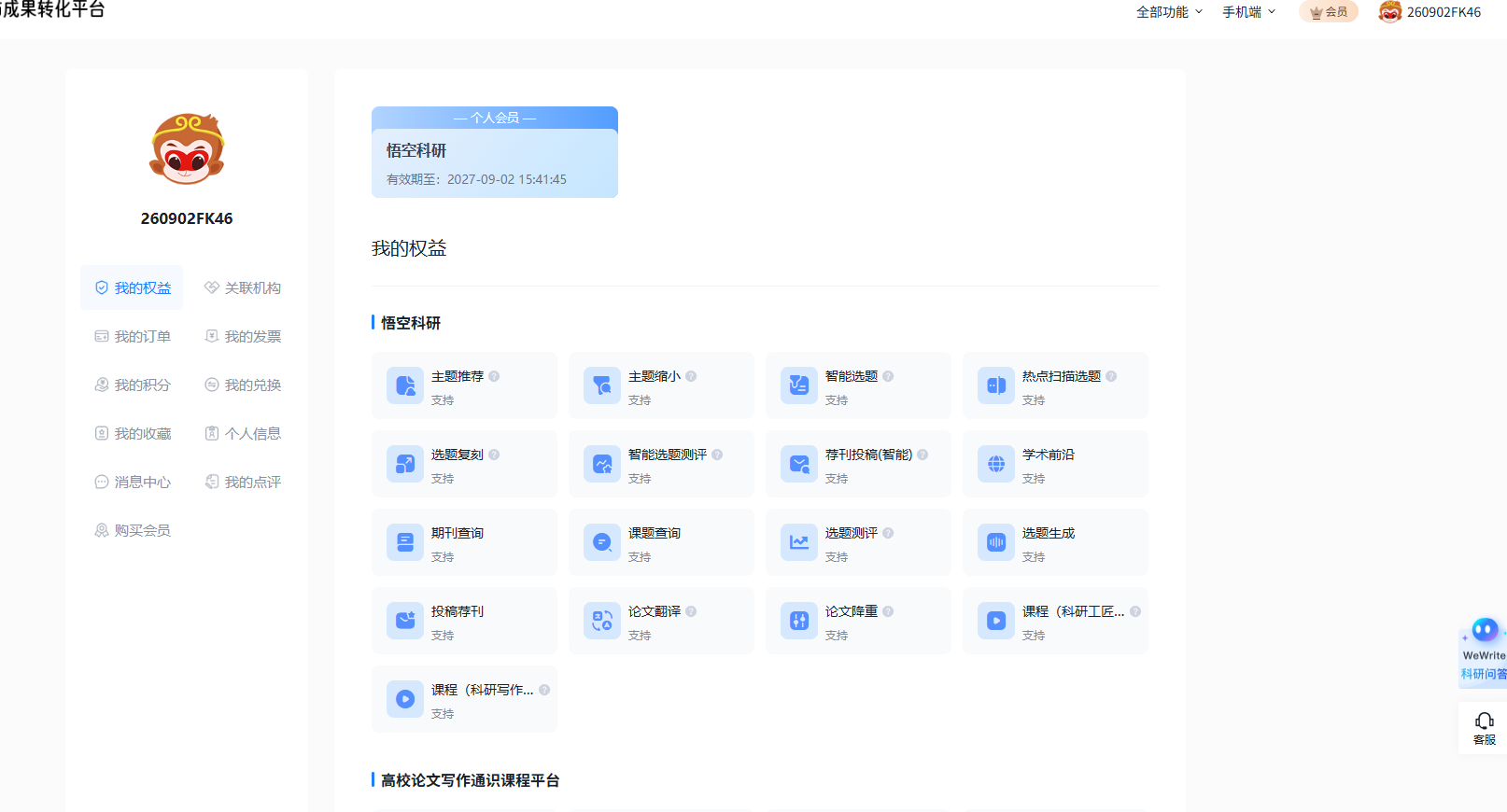Image resolution: width=1507 pixels, height=812 pixels.
Task: Click the 学术前沿 card title
Action: pos(1049,455)
